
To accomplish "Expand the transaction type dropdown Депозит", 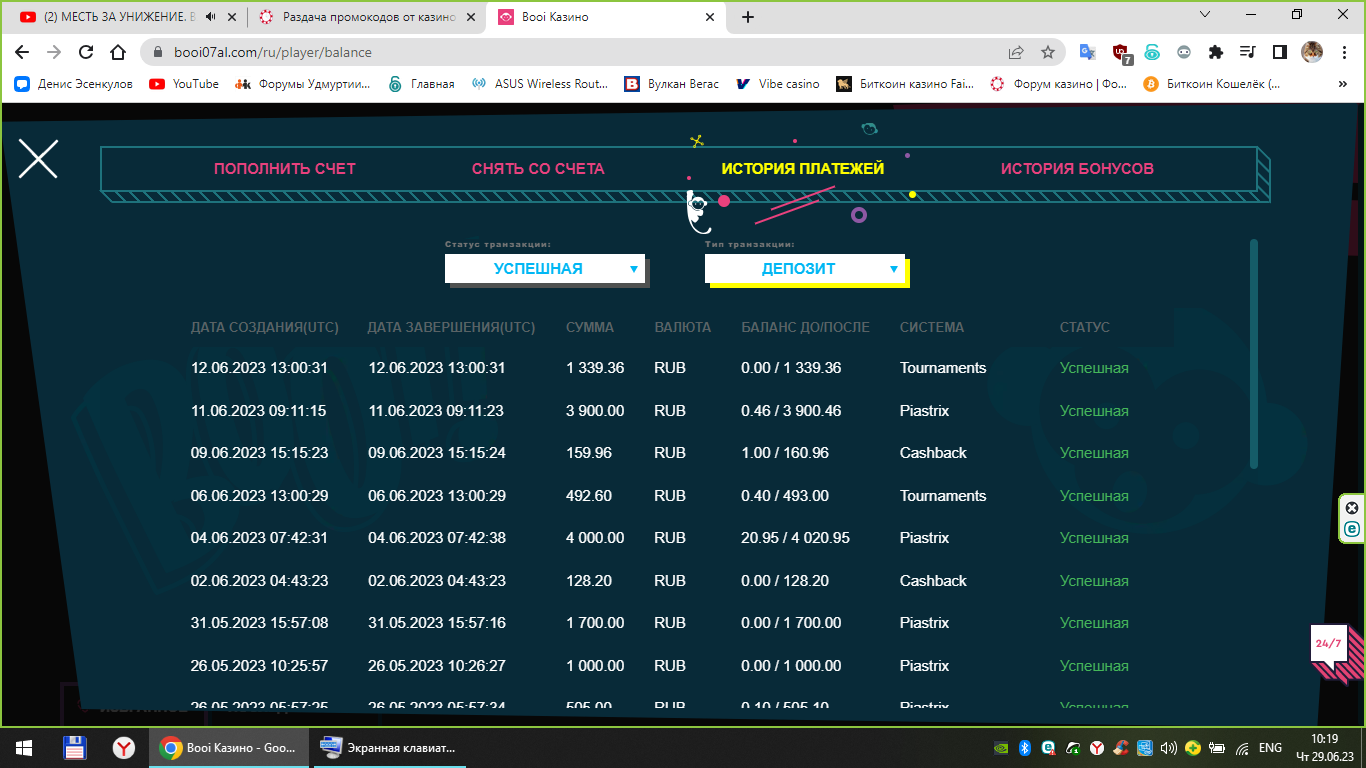I will point(805,268).
